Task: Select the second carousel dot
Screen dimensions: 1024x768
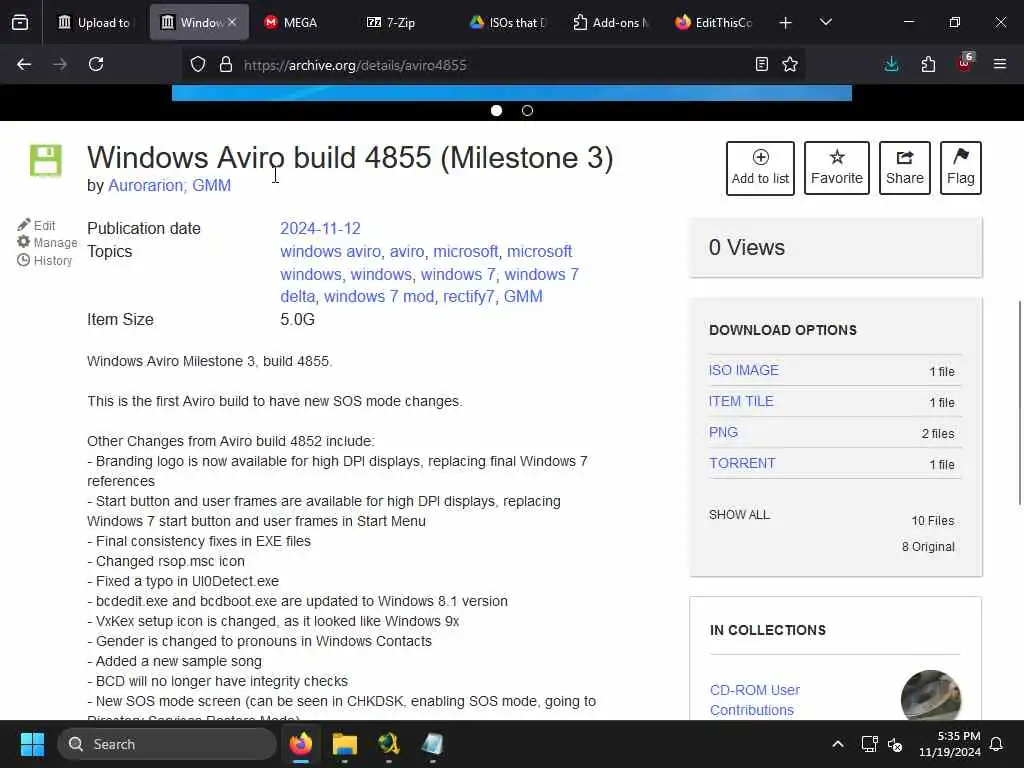Action: click(x=528, y=110)
